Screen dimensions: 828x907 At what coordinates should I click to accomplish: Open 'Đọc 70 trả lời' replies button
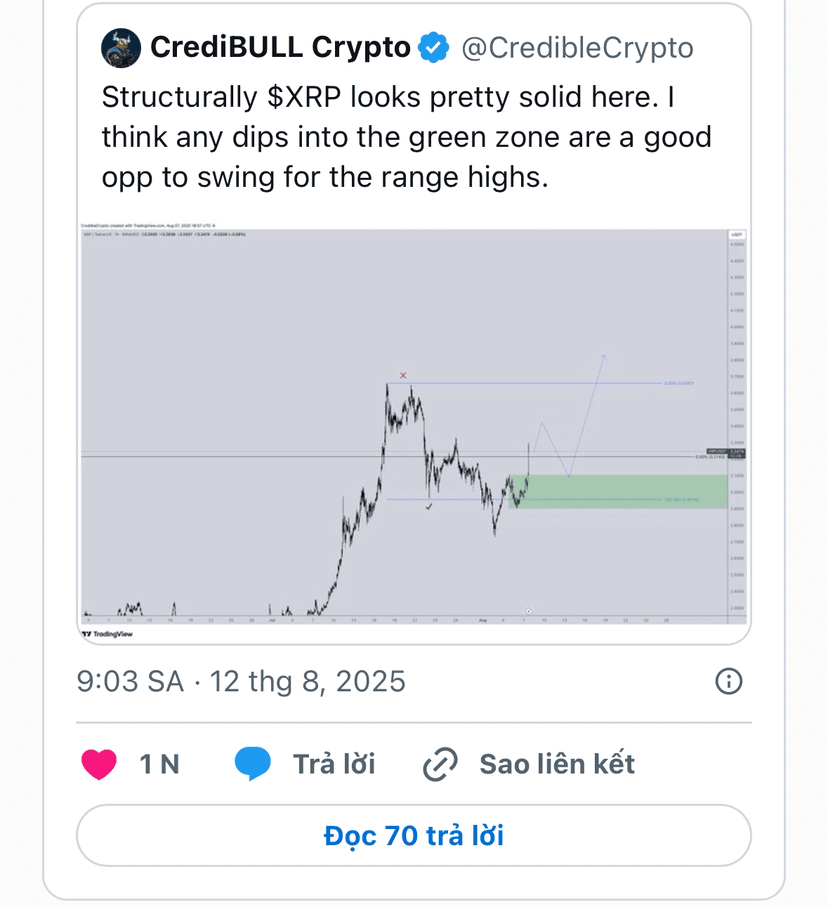[414, 836]
